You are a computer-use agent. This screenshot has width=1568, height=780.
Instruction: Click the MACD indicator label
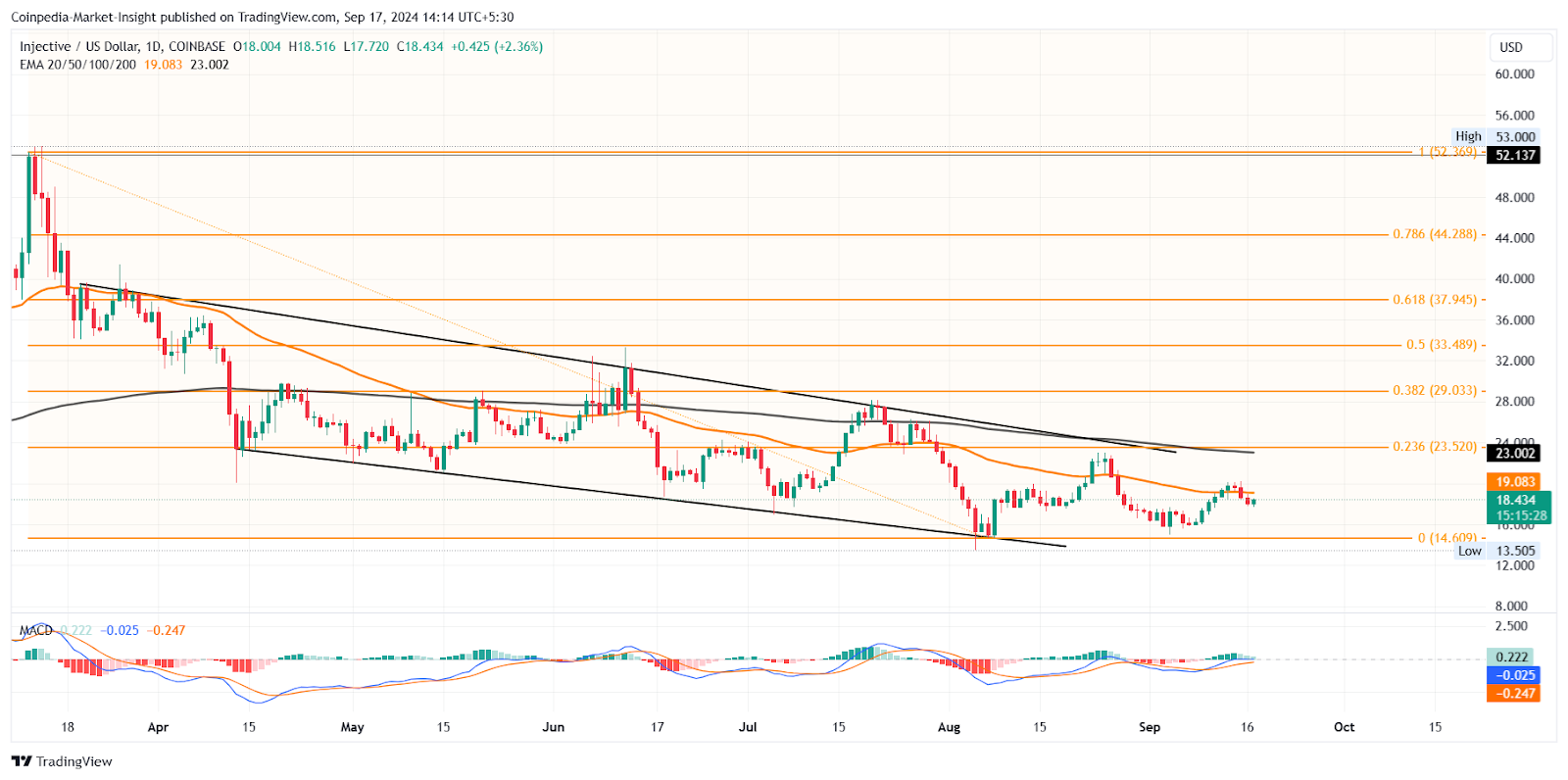36,630
